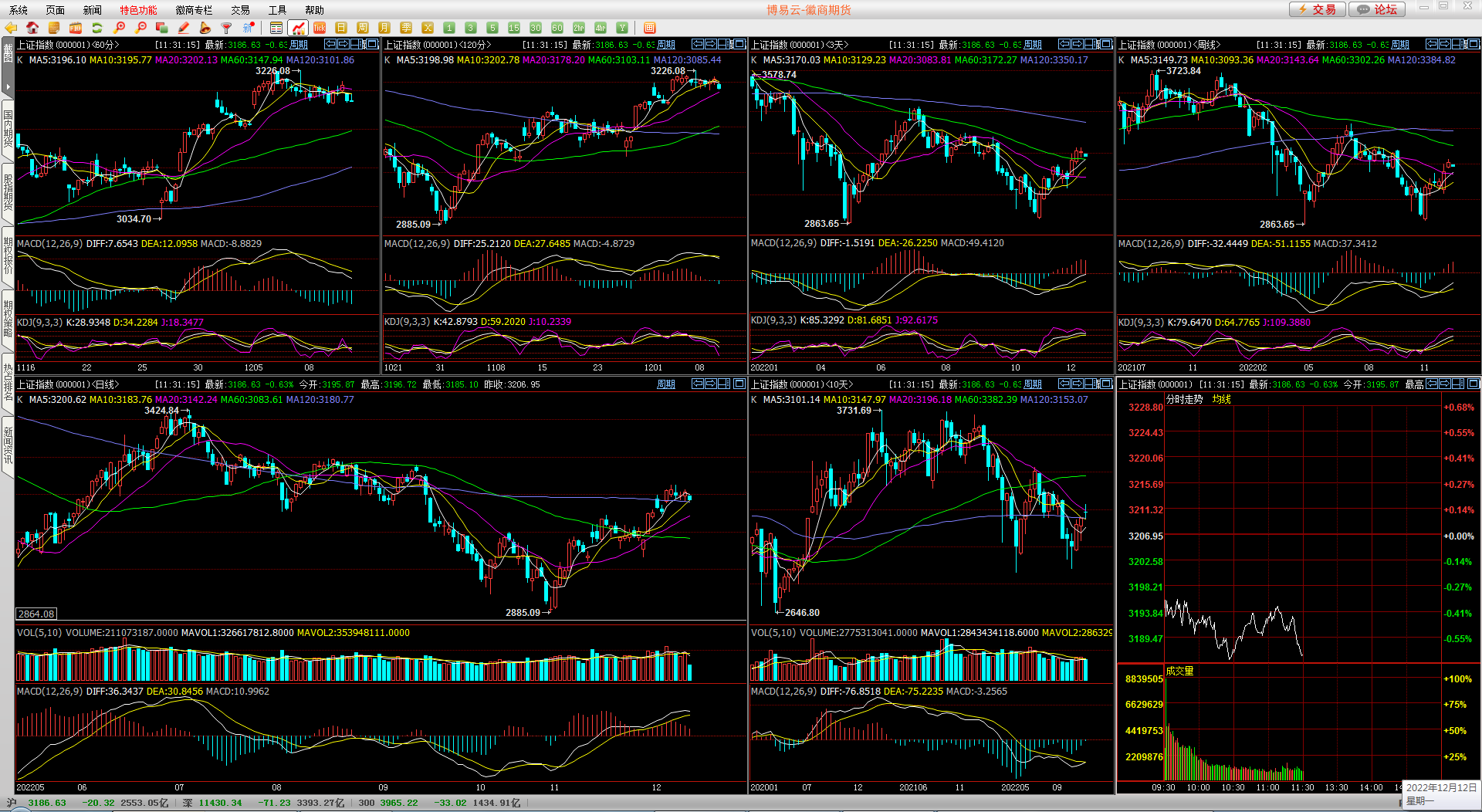Click the zoom out magnifier icon
This screenshot has height=812, width=1482.
pos(140,28)
